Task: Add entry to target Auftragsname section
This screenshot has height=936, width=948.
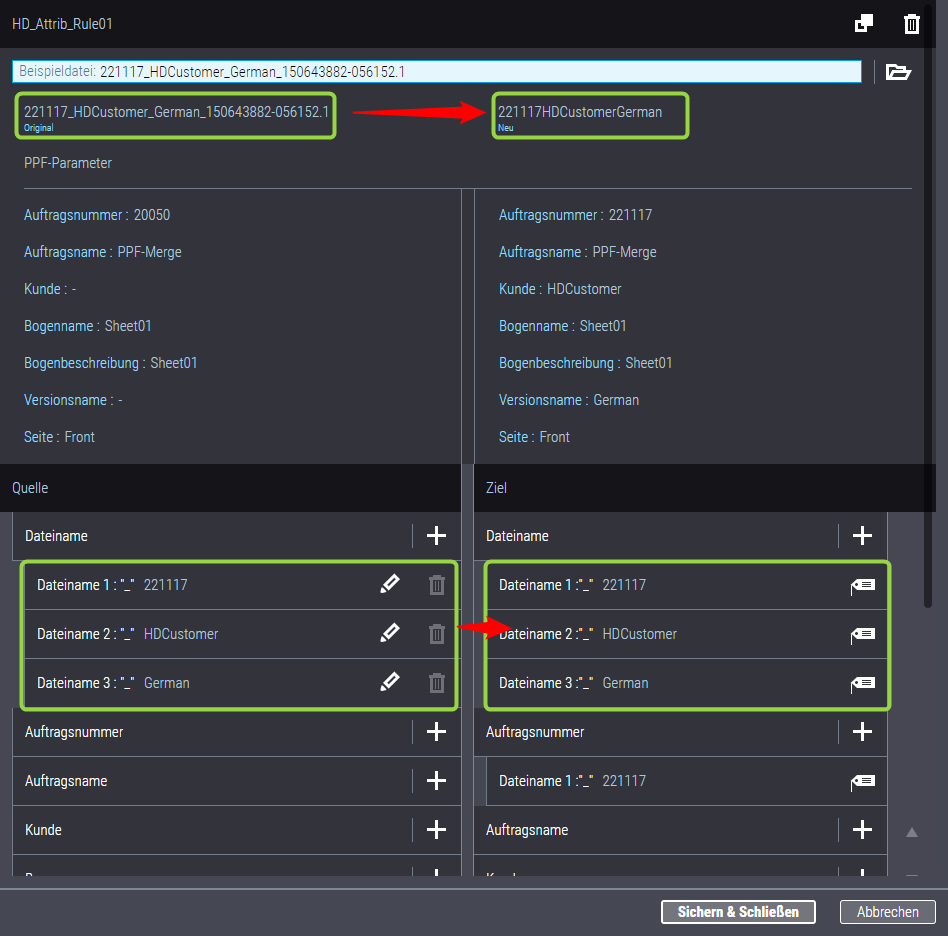Action: tap(862, 830)
